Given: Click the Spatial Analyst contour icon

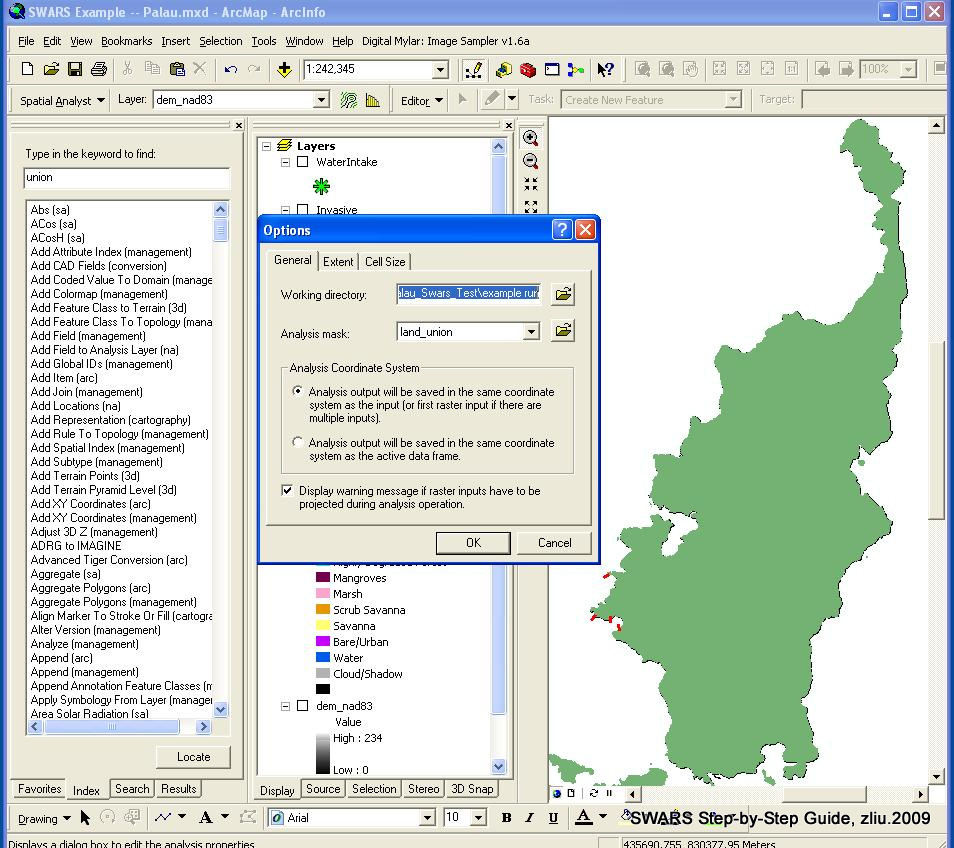Looking at the screenshot, I should point(349,100).
